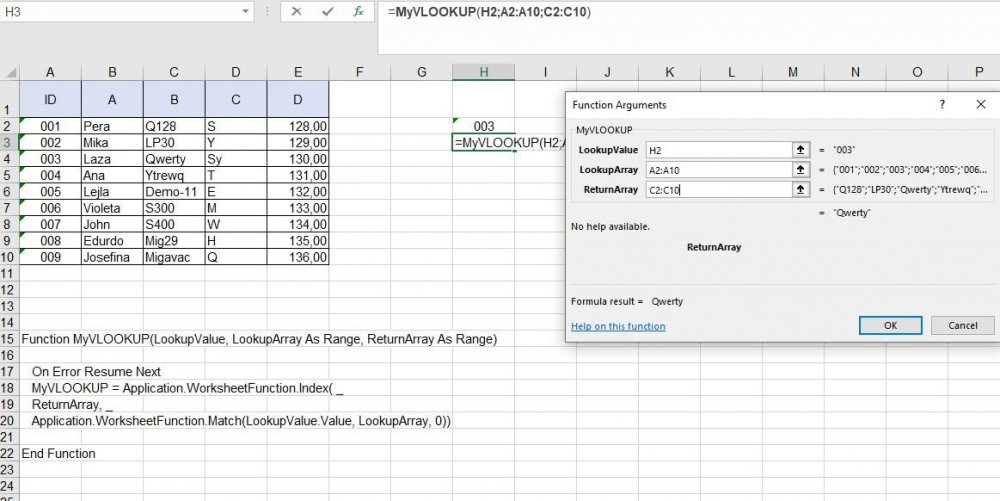
Task: Select cell containing Q128
Action: [x=174, y=126]
